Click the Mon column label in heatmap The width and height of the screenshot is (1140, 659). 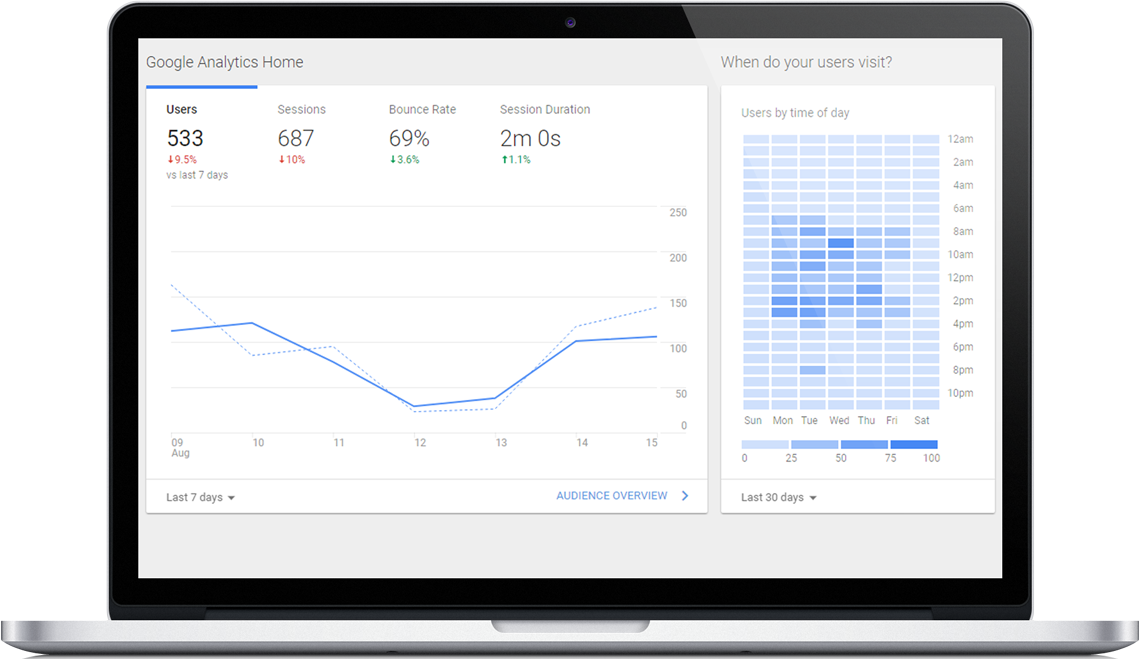tap(783, 420)
